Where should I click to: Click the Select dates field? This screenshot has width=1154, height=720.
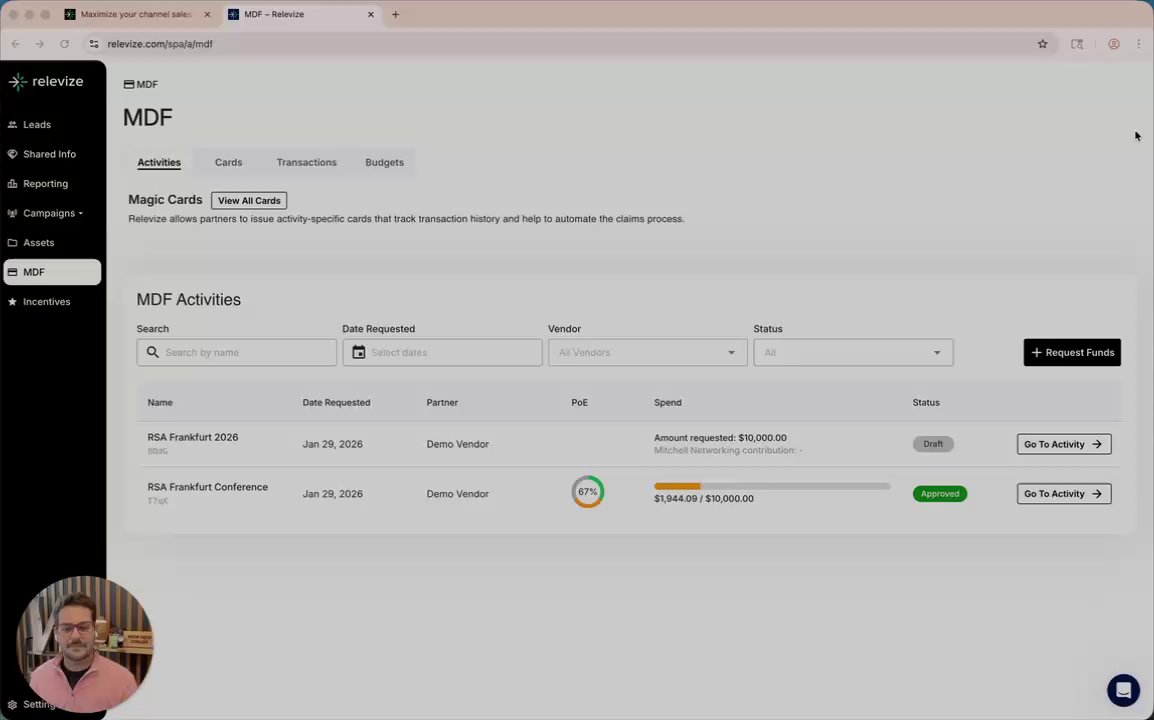[442, 352]
